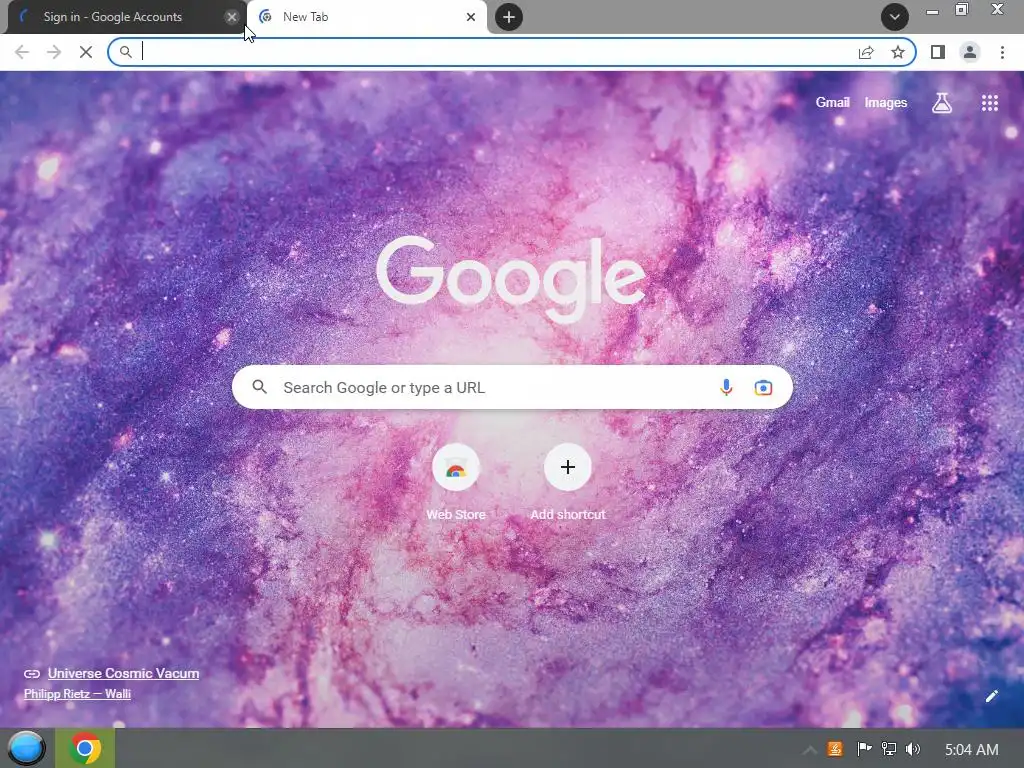Toggle the side panel
The height and width of the screenshot is (768, 1024).
pyautogui.click(x=938, y=52)
